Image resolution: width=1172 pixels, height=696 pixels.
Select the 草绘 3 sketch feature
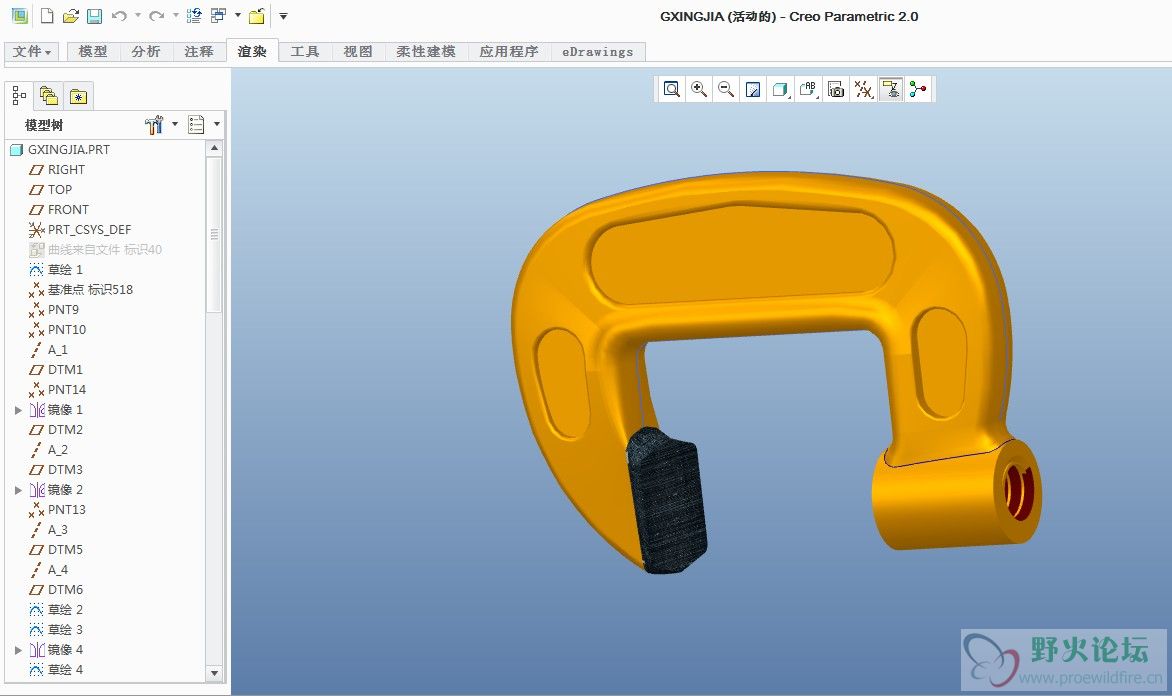click(x=56, y=629)
